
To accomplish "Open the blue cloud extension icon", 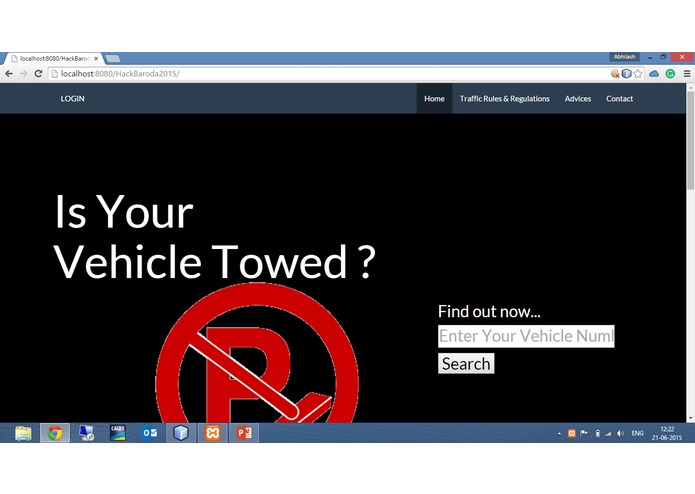I will (654, 74).
